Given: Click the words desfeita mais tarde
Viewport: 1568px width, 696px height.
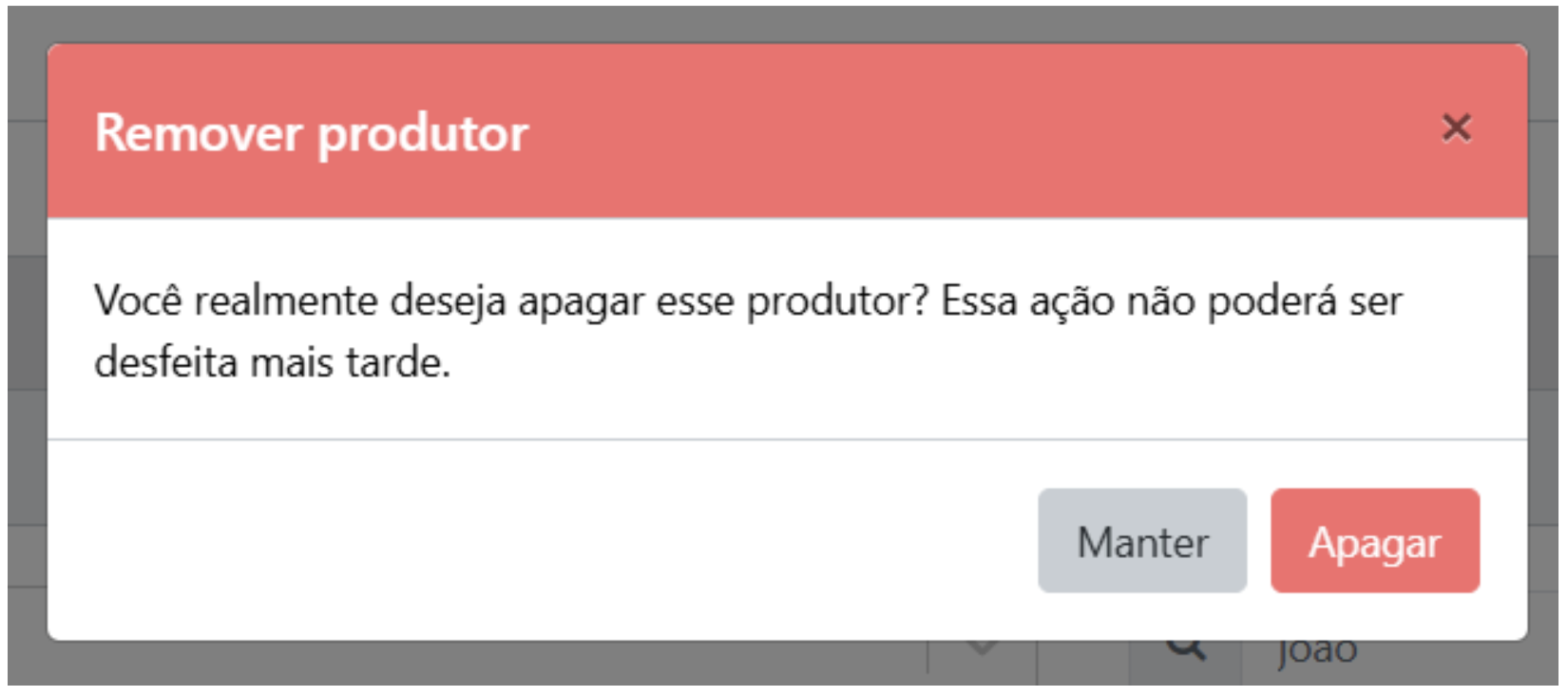Looking at the screenshot, I should [272, 363].
